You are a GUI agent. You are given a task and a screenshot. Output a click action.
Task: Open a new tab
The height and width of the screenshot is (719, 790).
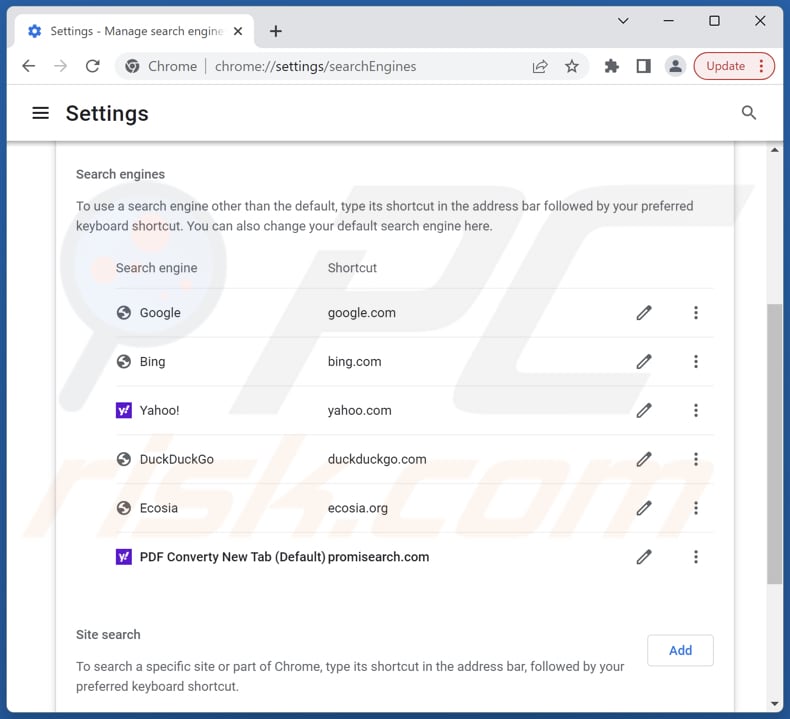(276, 31)
